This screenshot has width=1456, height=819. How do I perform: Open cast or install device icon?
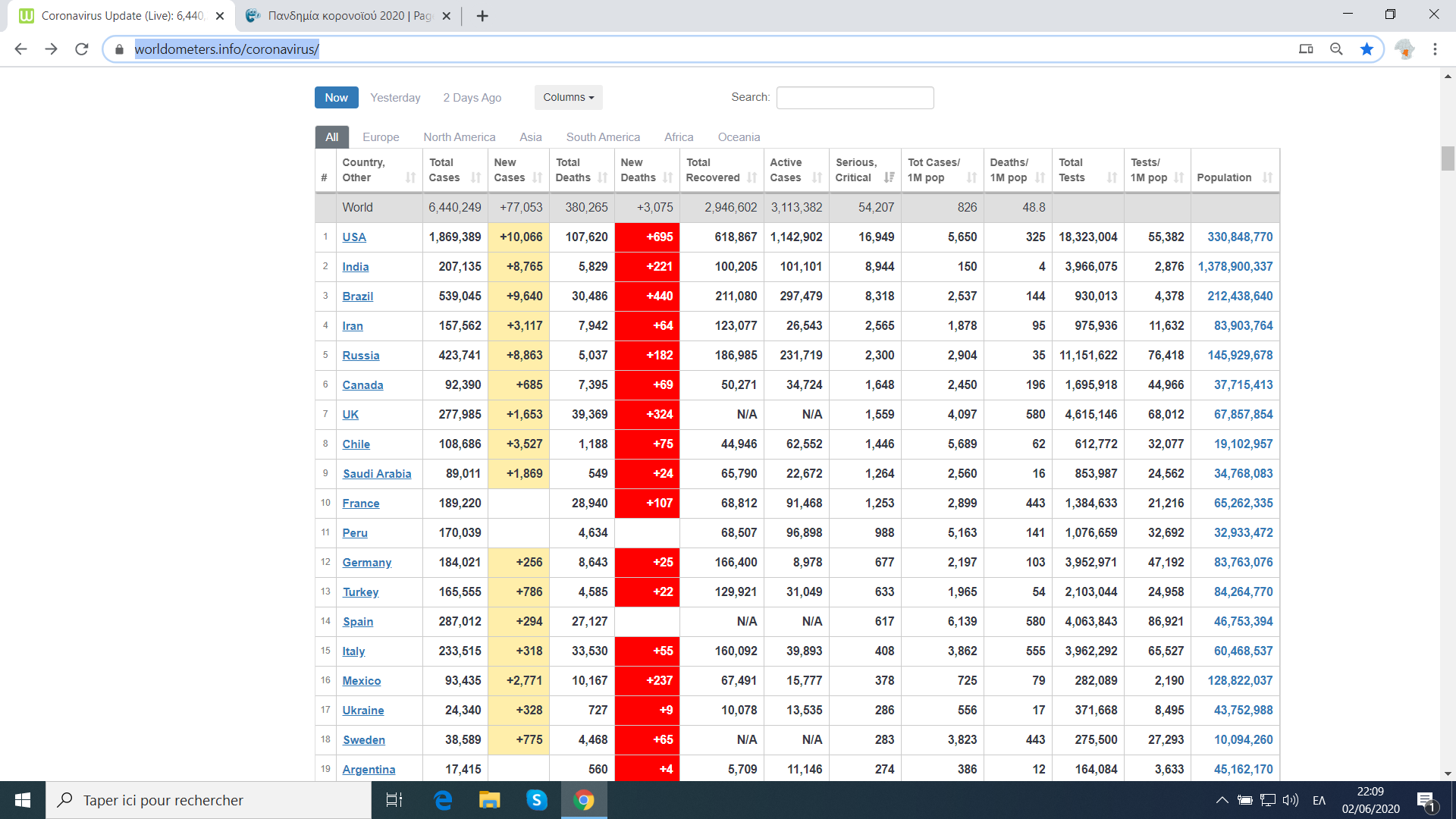tap(1306, 49)
